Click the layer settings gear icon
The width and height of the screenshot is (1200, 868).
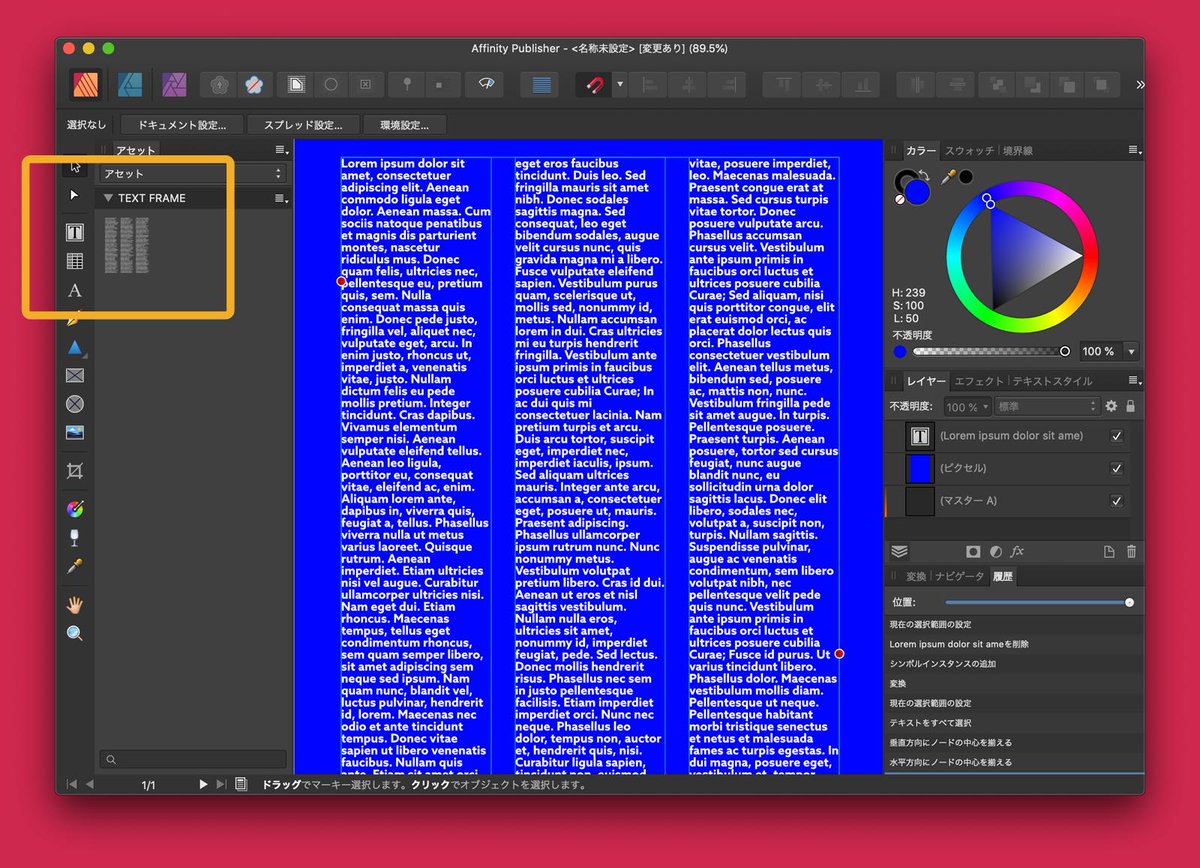click(x=1110, y=407)
